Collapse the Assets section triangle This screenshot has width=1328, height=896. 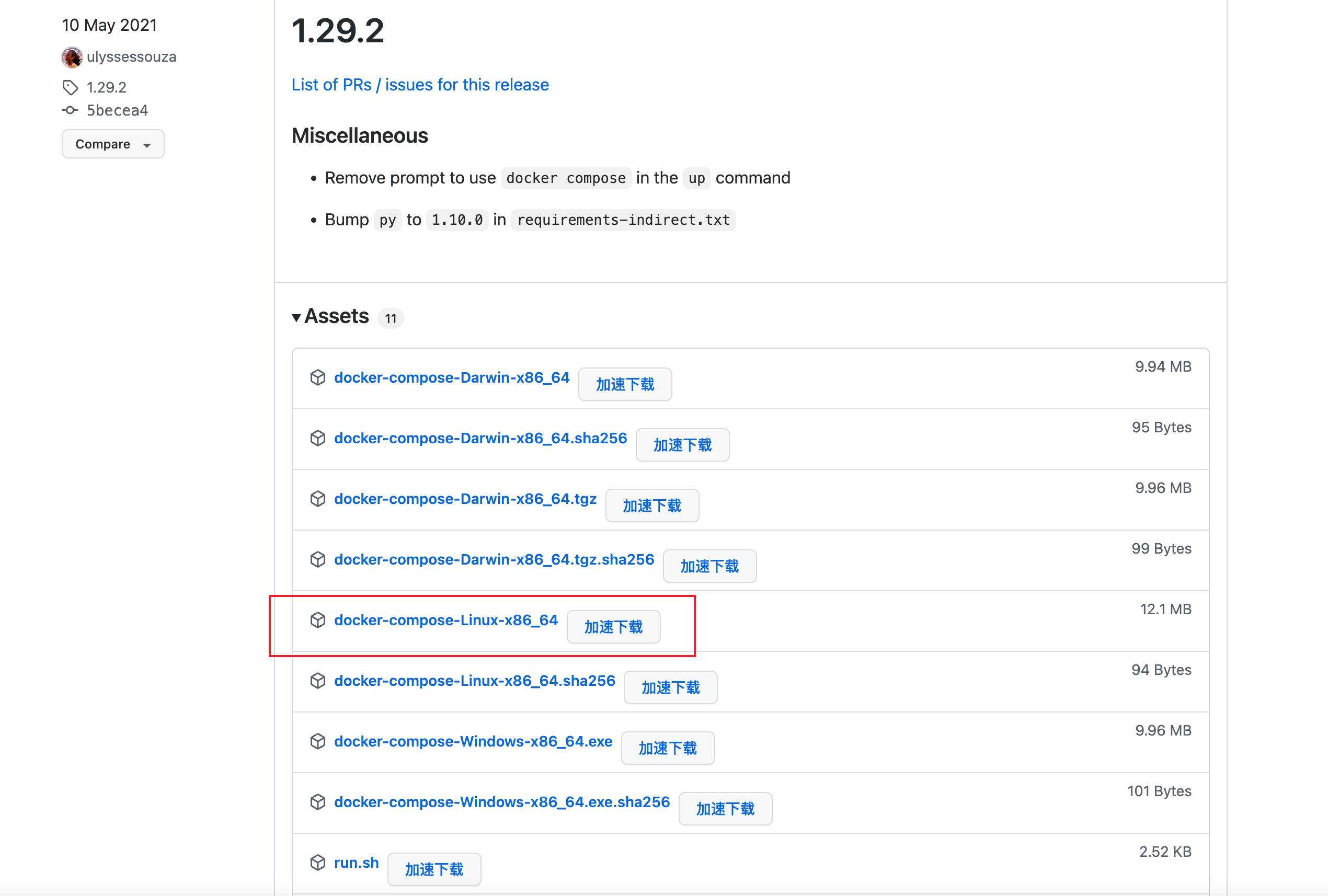(296, 318)
